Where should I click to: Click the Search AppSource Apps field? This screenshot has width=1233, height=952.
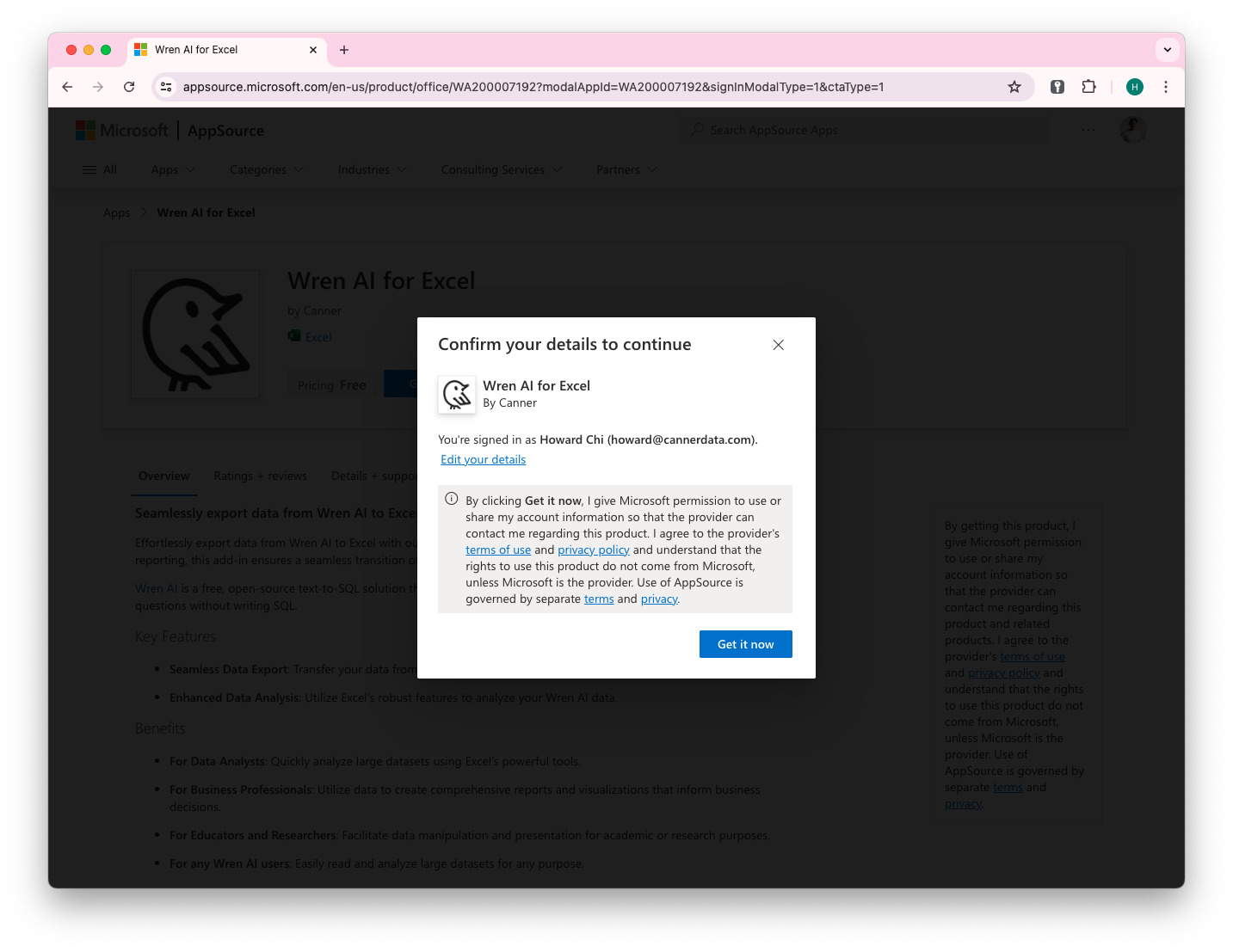(865, 130)
